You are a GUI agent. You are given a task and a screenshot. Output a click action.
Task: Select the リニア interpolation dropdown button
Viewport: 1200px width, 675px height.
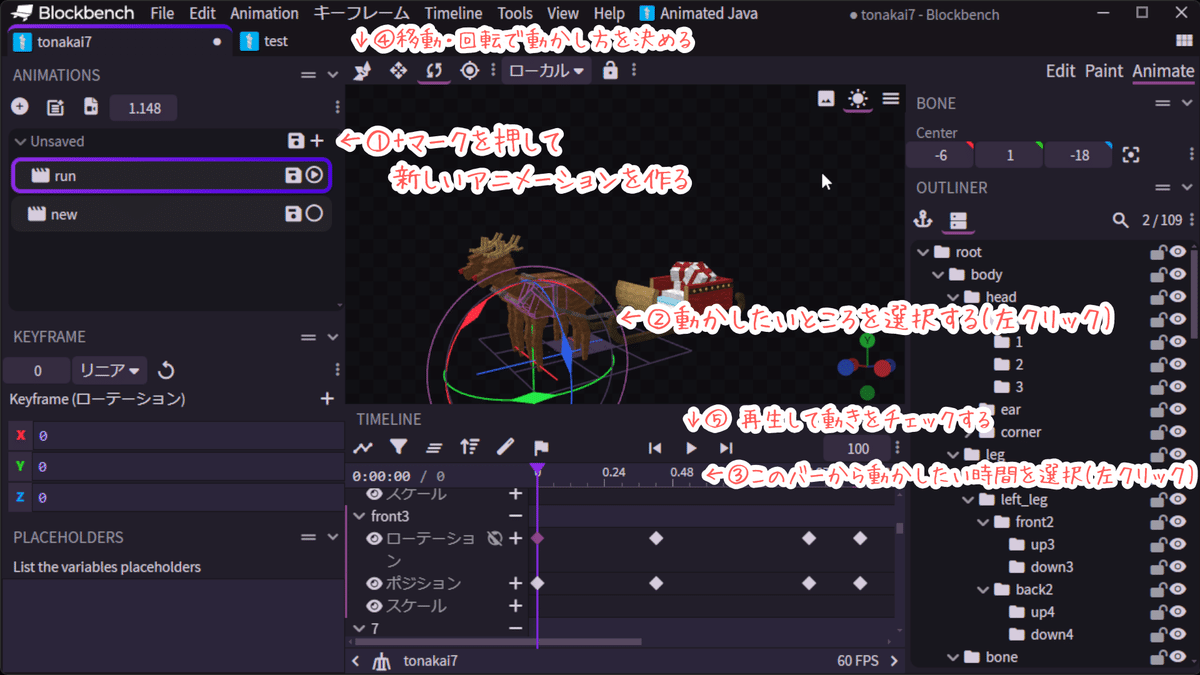coord(108,370)
